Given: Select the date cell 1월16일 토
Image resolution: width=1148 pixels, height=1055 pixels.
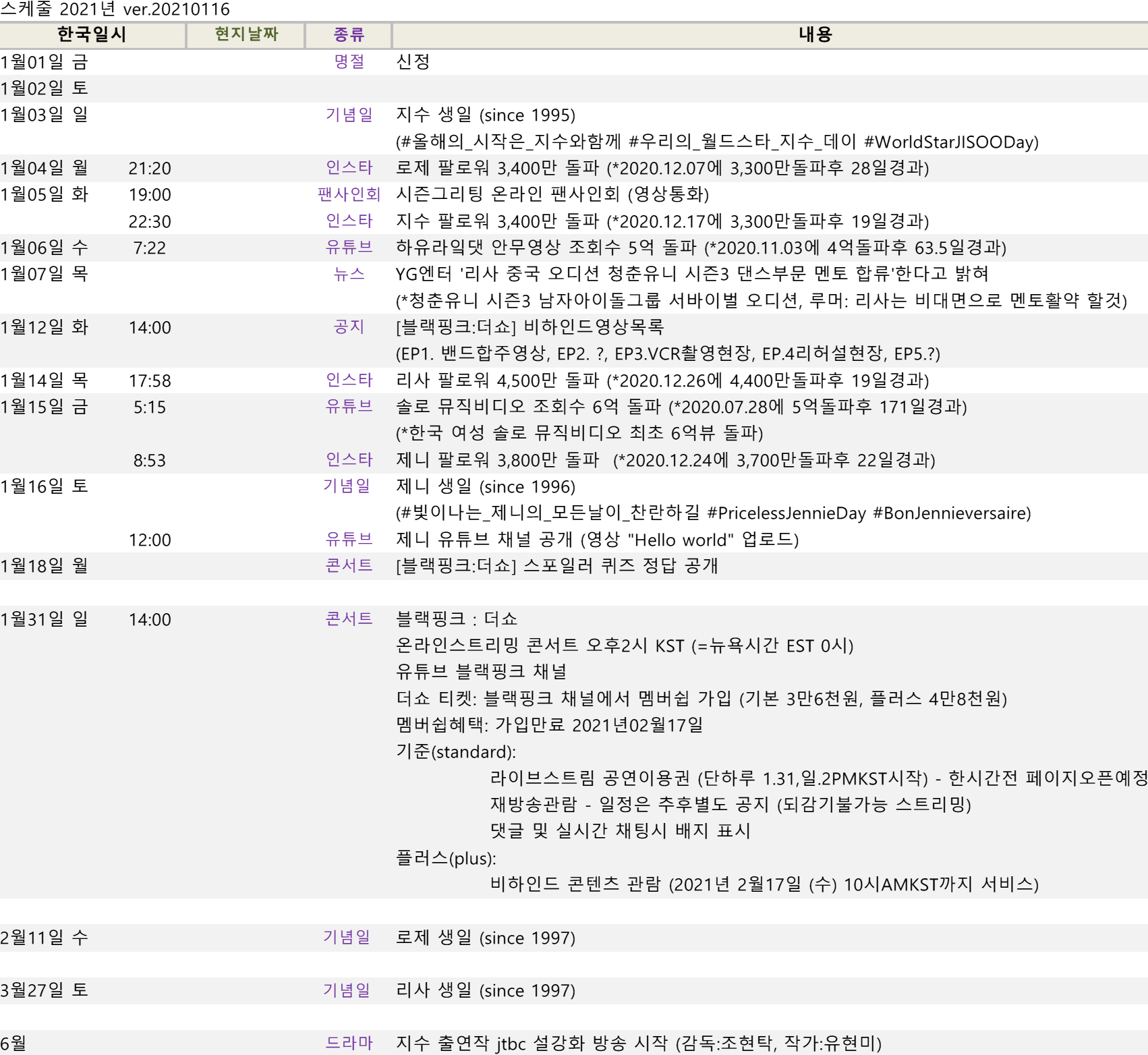Looking at the screenshot, I should point(45,486).
